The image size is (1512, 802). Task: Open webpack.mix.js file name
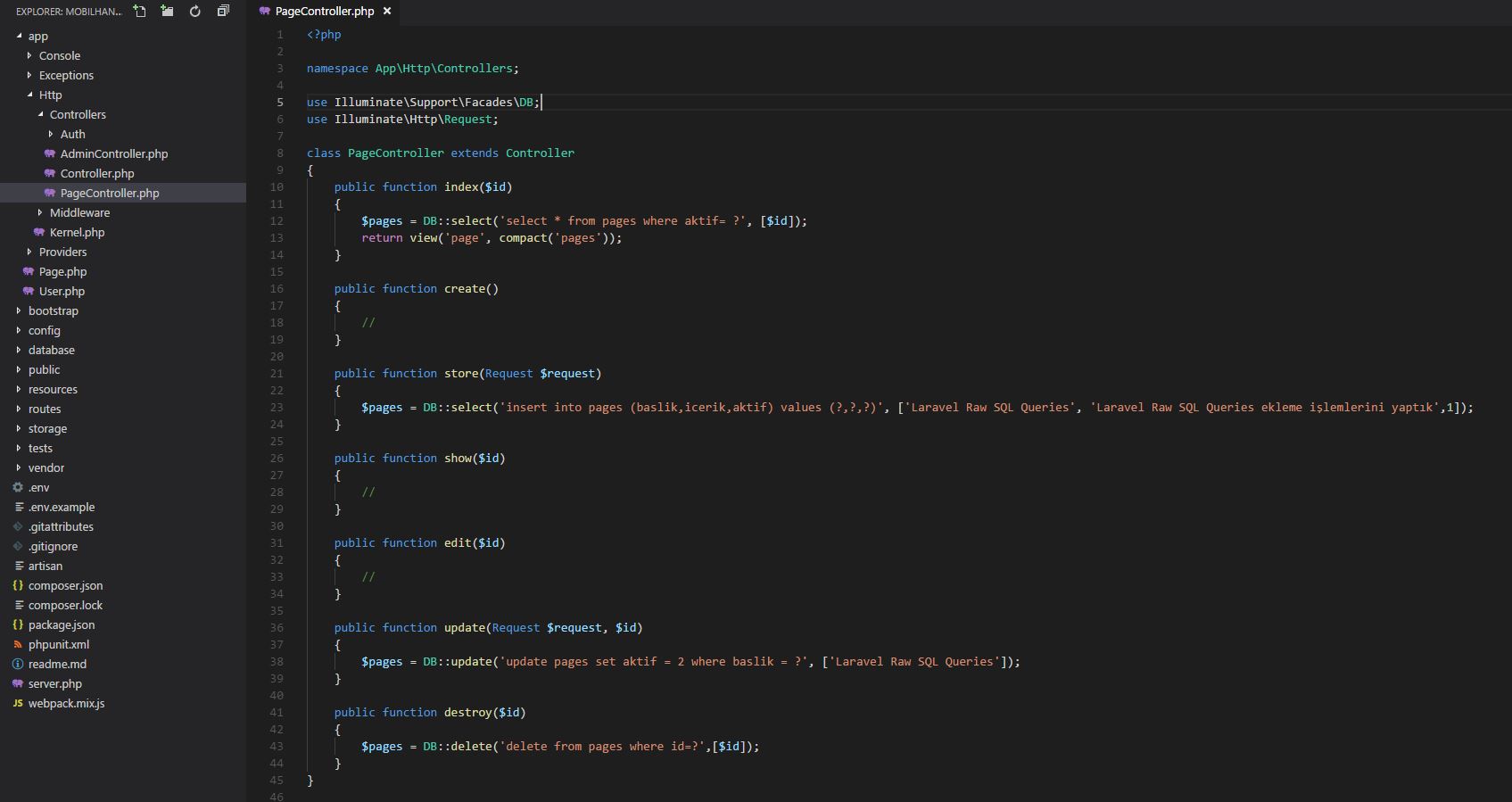click(x=66, y=703)
